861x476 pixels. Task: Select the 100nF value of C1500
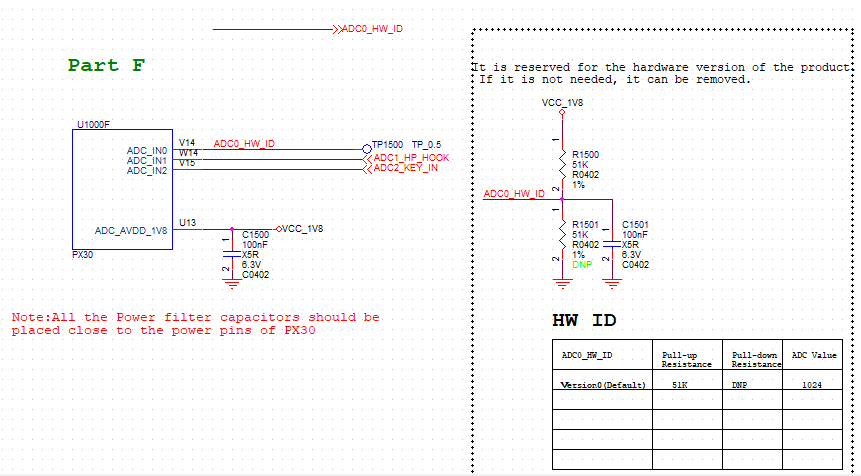click(255, 244)
